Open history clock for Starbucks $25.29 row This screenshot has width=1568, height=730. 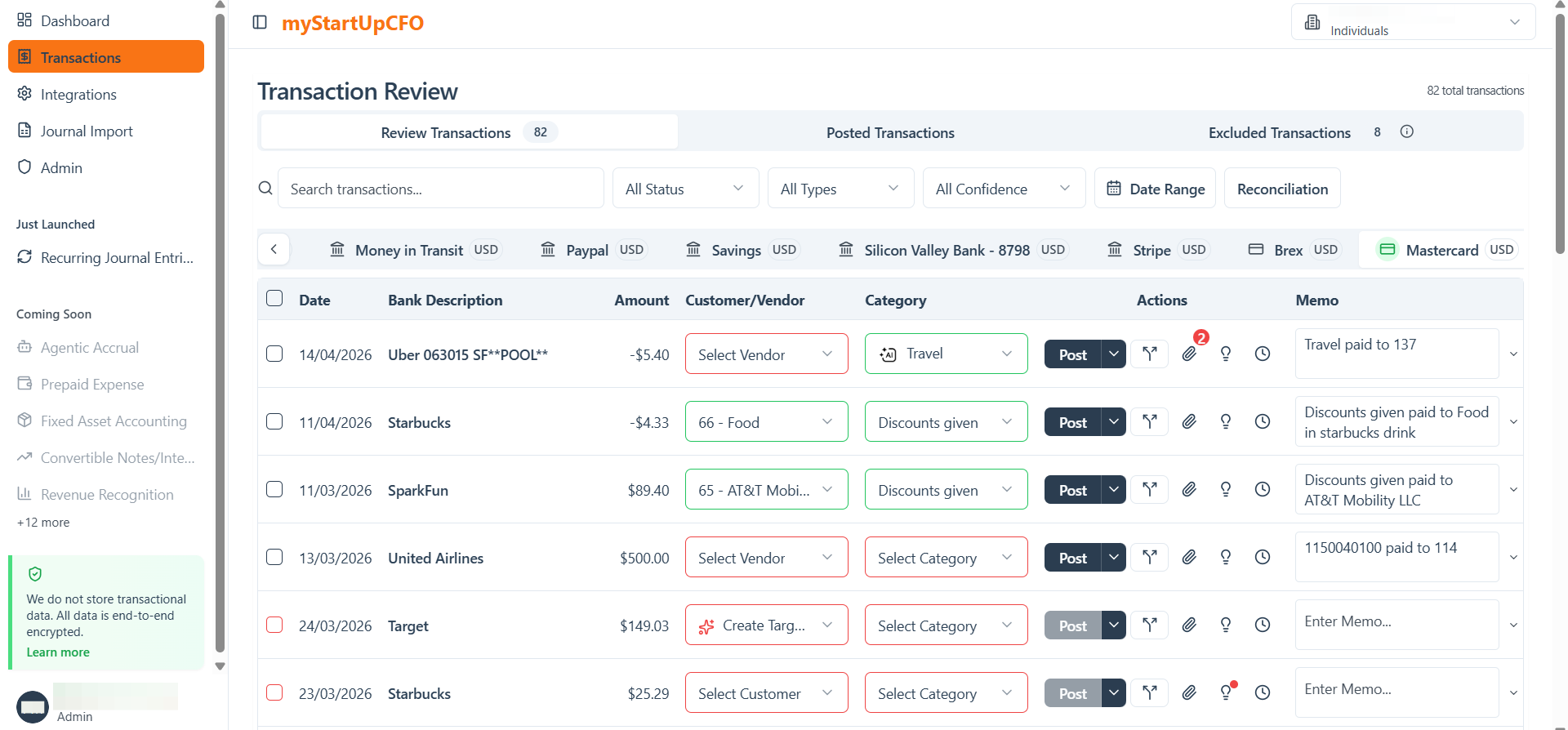[1263, 692]
